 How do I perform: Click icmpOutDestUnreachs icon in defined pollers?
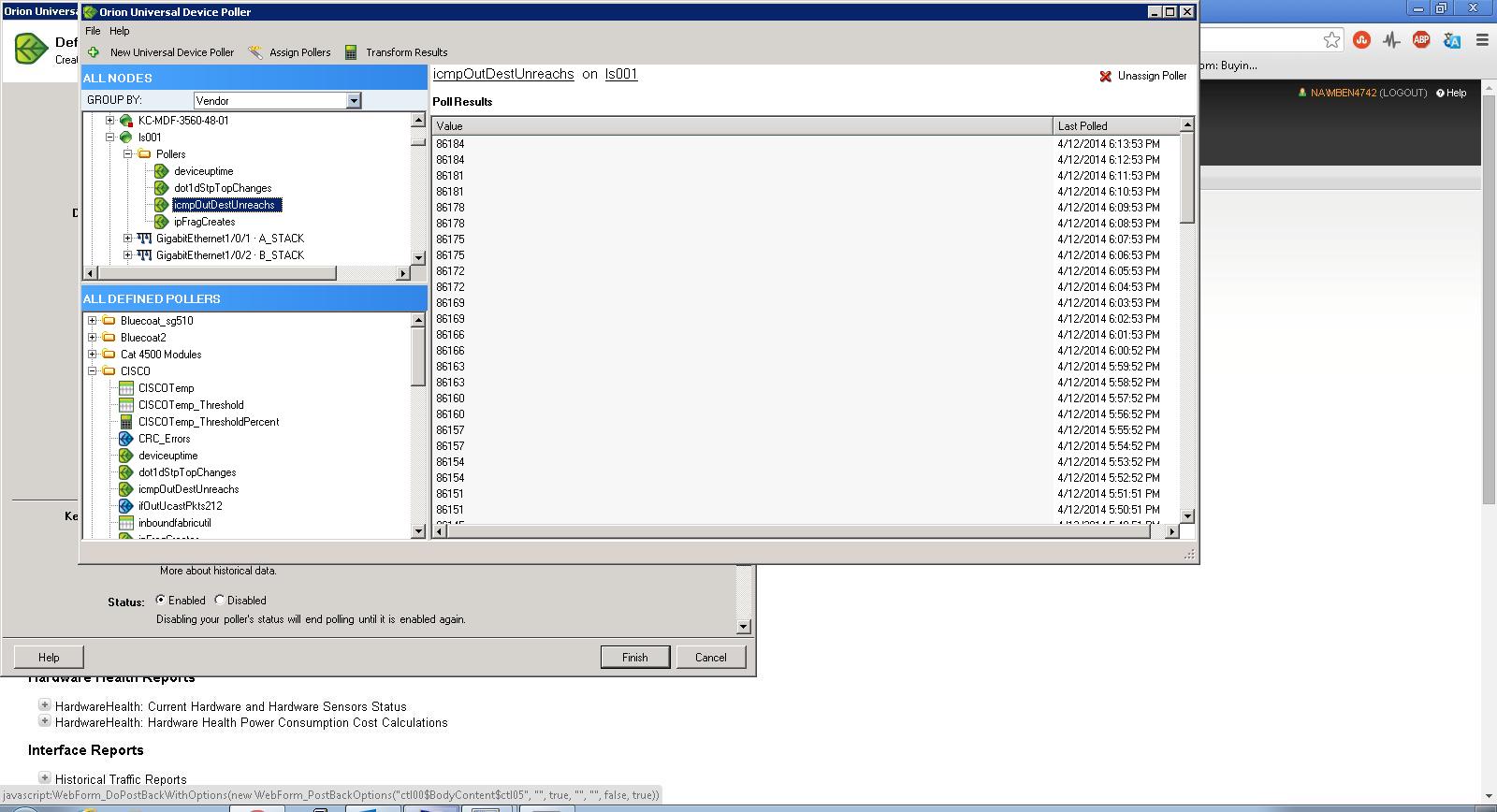pos(125,489)
